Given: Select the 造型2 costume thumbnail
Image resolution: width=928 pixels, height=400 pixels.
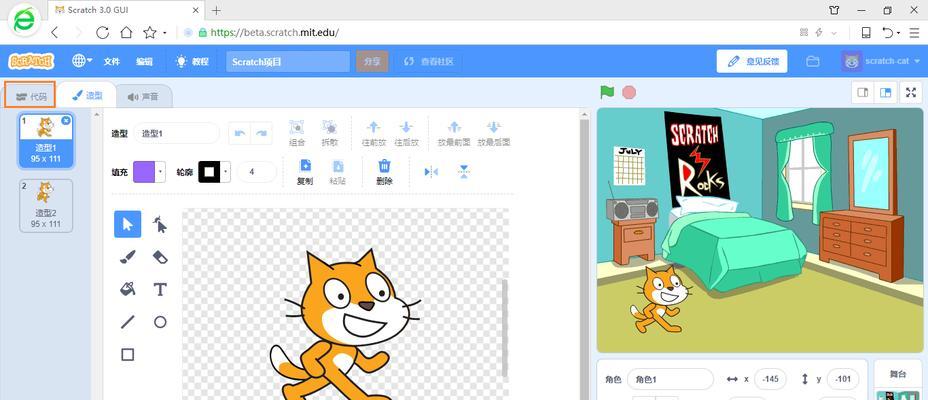Looking at the screenshot, I should click(x=46, y=205).
